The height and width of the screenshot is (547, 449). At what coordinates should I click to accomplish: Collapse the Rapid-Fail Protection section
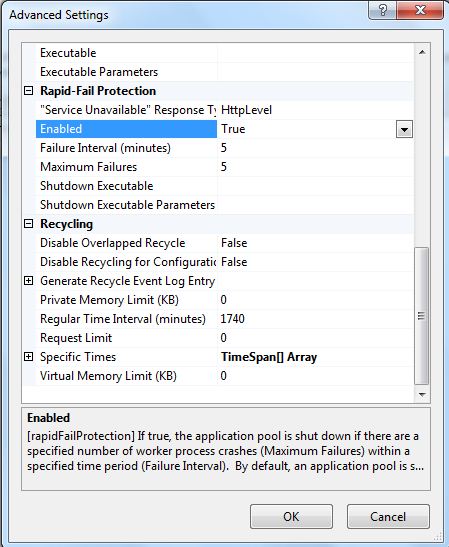tap(29, 91)
